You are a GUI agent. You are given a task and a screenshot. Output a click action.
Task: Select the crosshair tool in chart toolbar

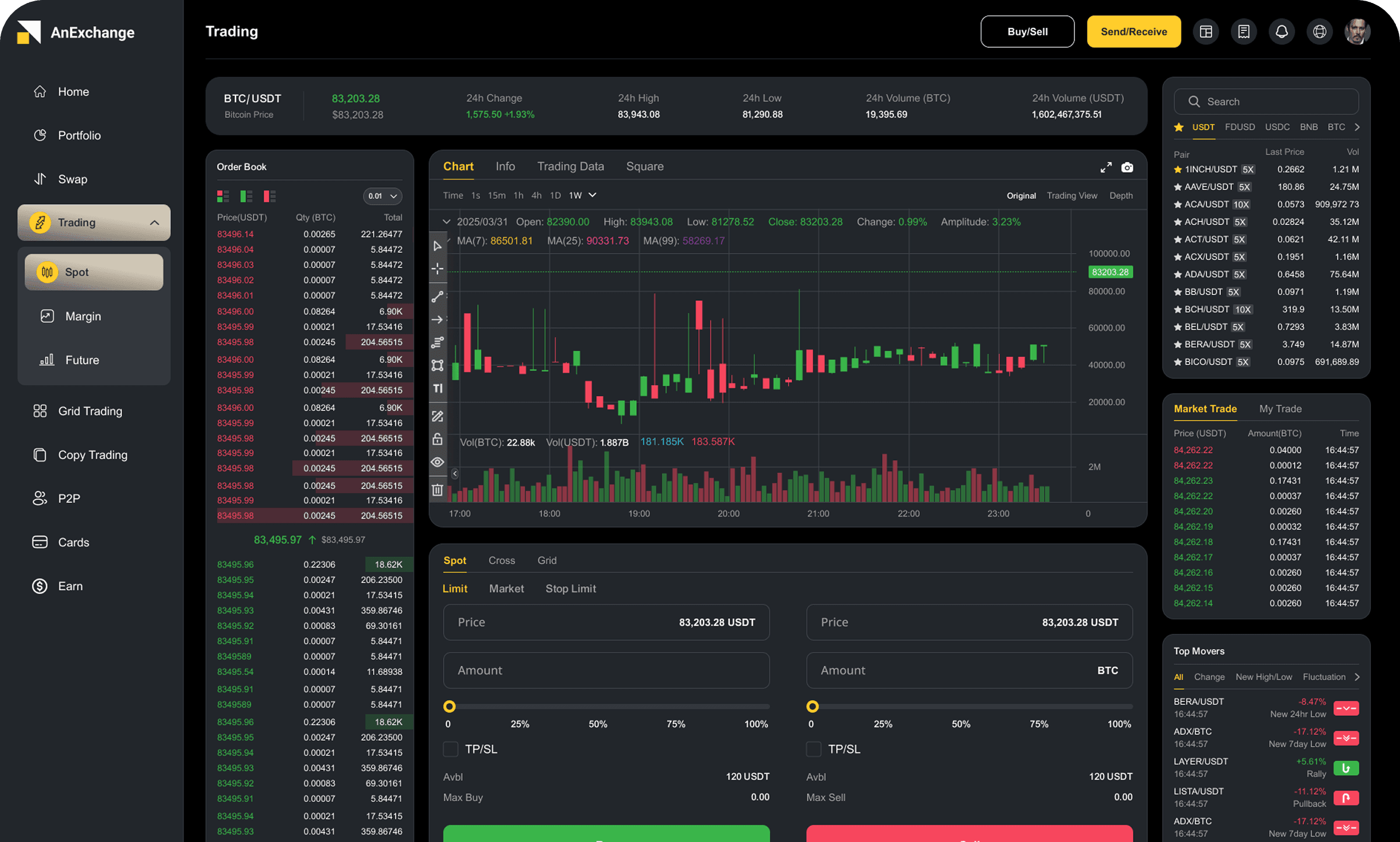tap(438, 269)
